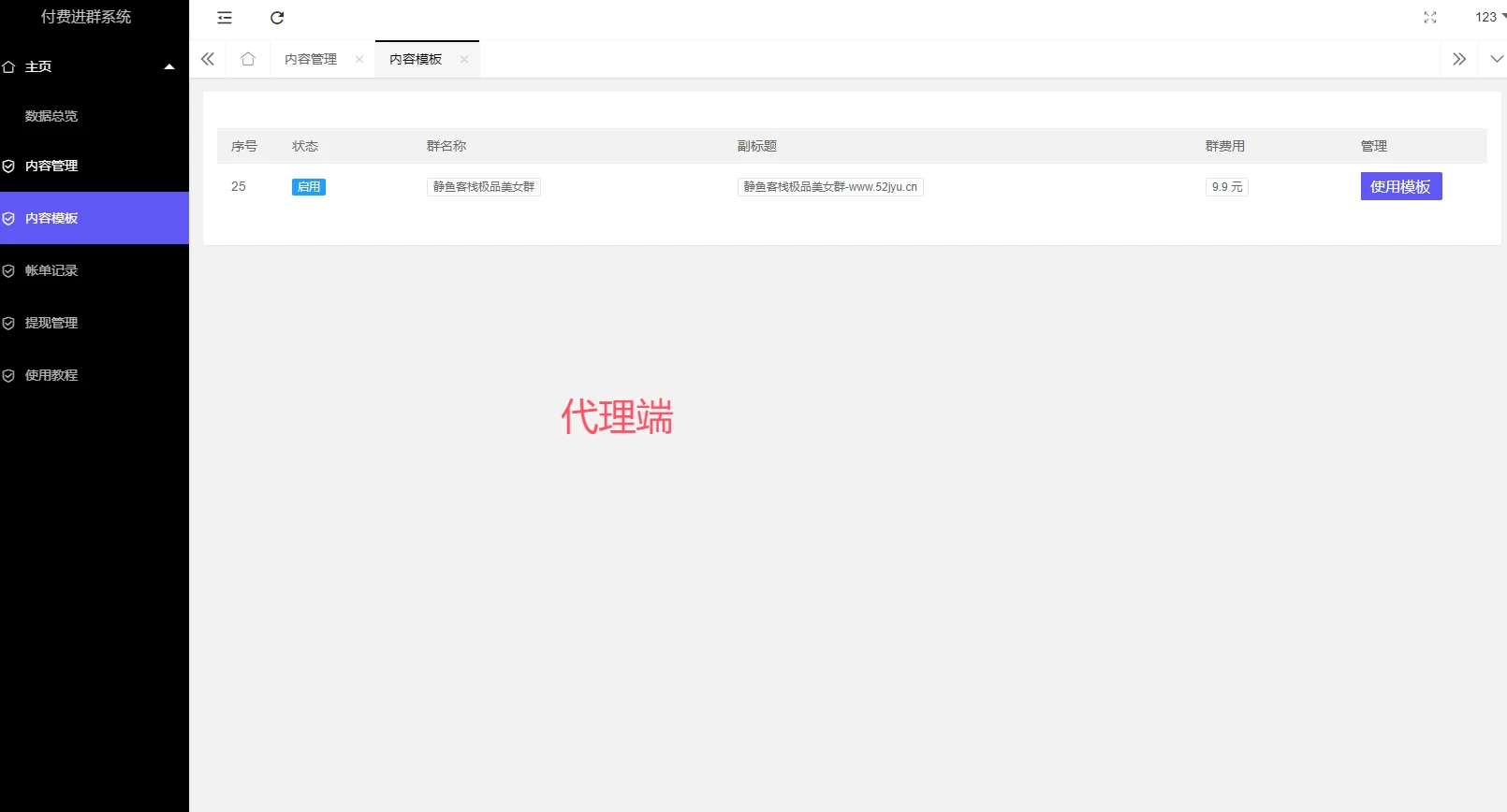The height and width of the screenshot is (812, 1507).
Task: Close the 内容管理 tab
Action: [x=359, y=59]
